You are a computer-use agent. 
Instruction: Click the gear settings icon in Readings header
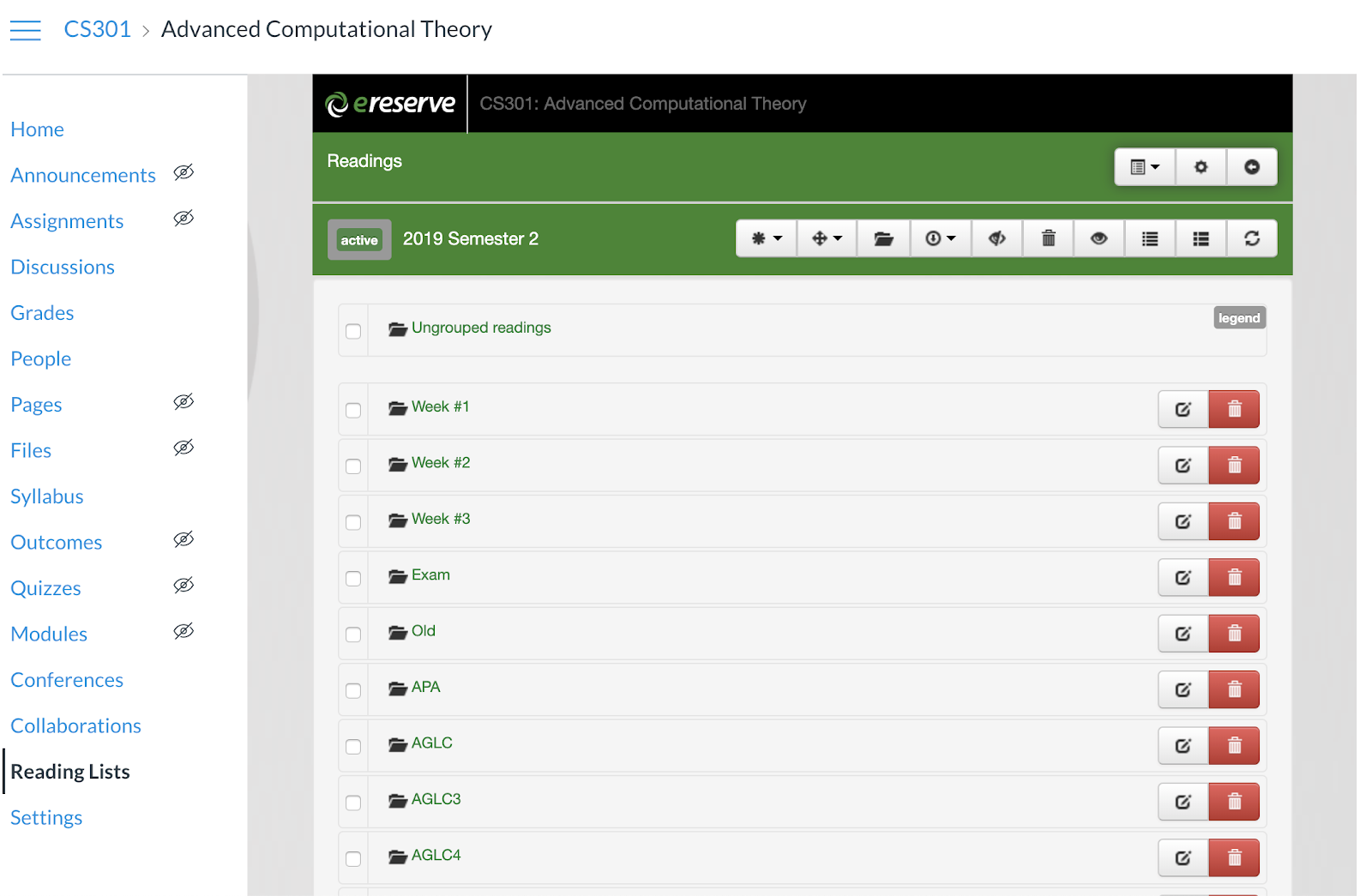point(1200,167)
